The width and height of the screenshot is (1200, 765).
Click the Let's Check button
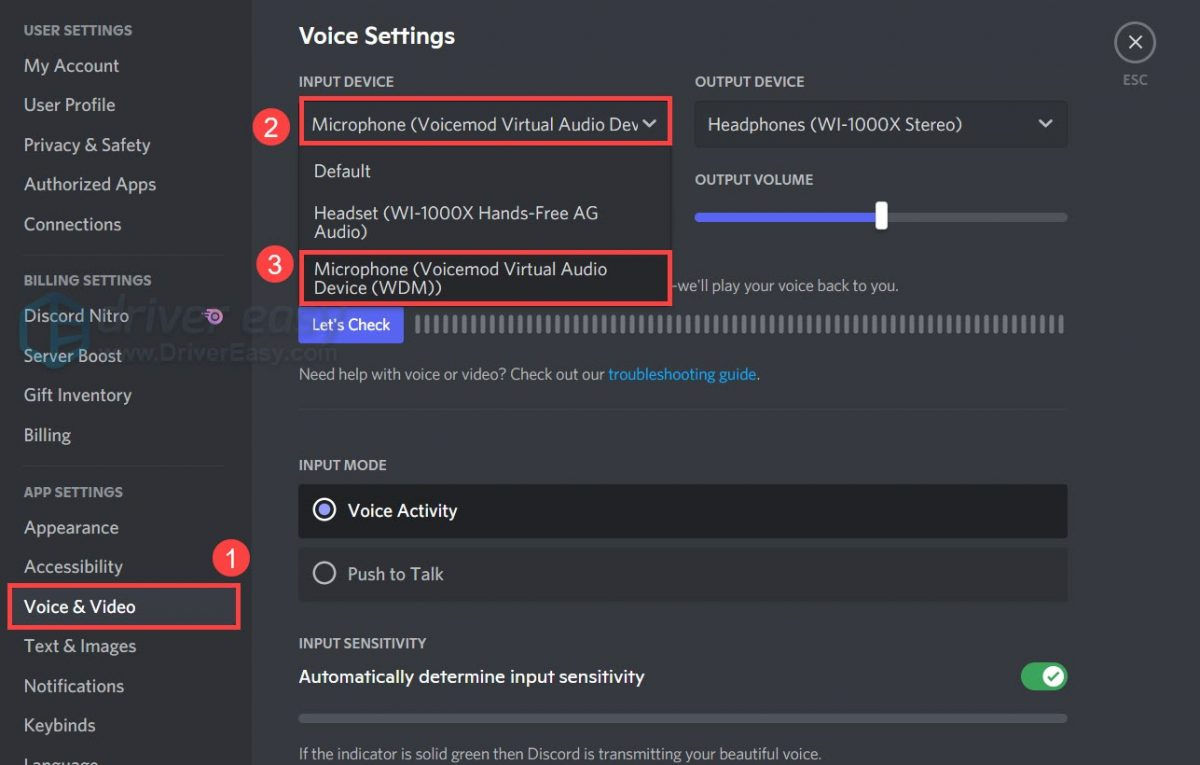click(350, 325)
